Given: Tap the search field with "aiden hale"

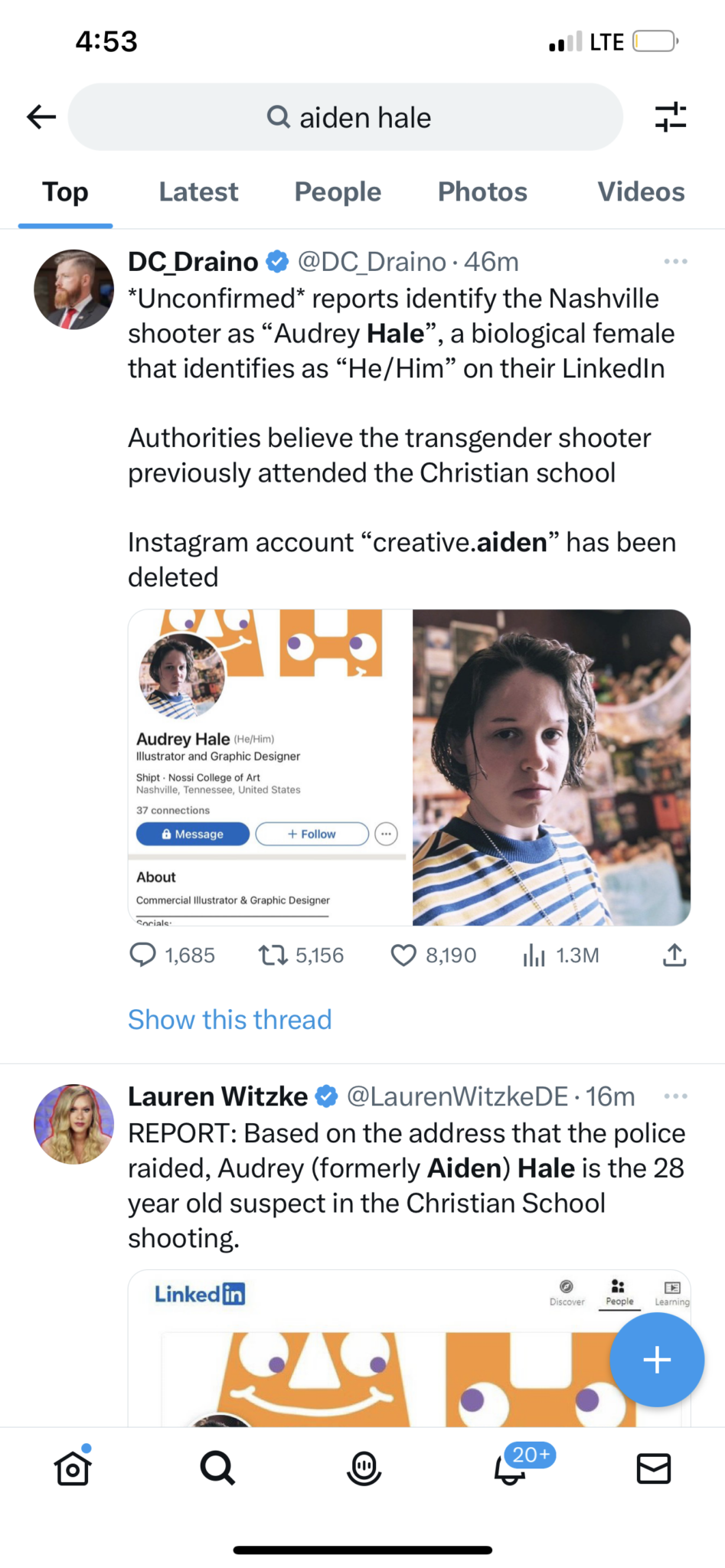Looking at the screenshot, I should [346, 117].
